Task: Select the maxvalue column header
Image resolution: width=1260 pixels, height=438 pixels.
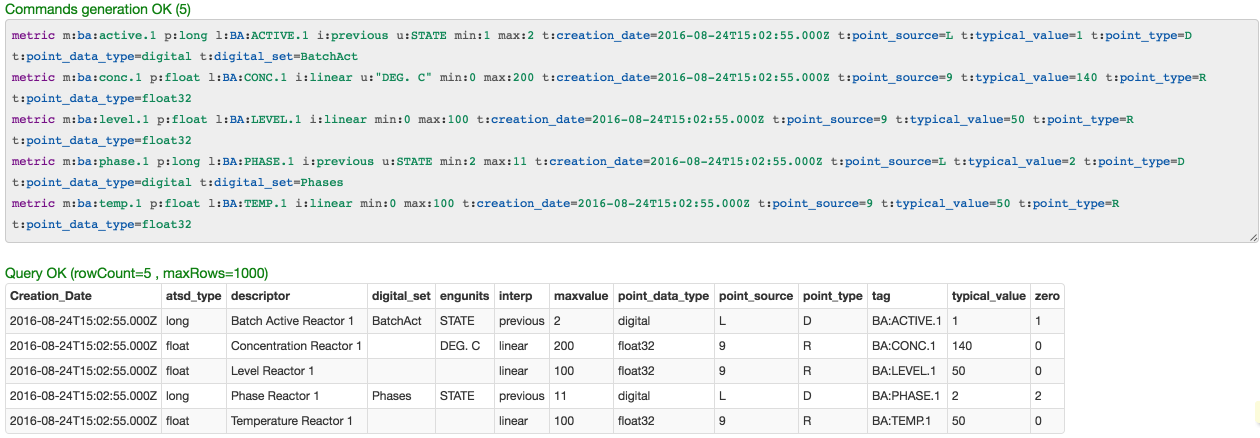Action: pyautogui.click(x=581, y=296)
